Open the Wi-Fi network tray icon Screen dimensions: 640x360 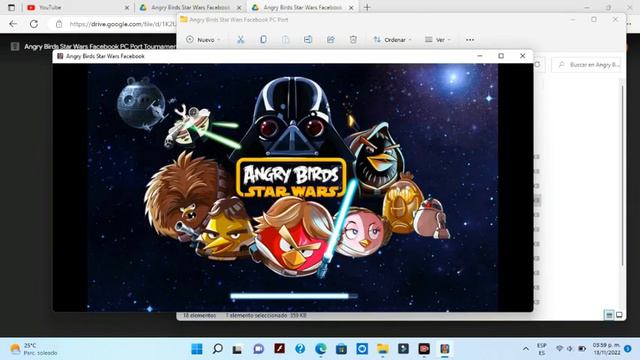559,349
